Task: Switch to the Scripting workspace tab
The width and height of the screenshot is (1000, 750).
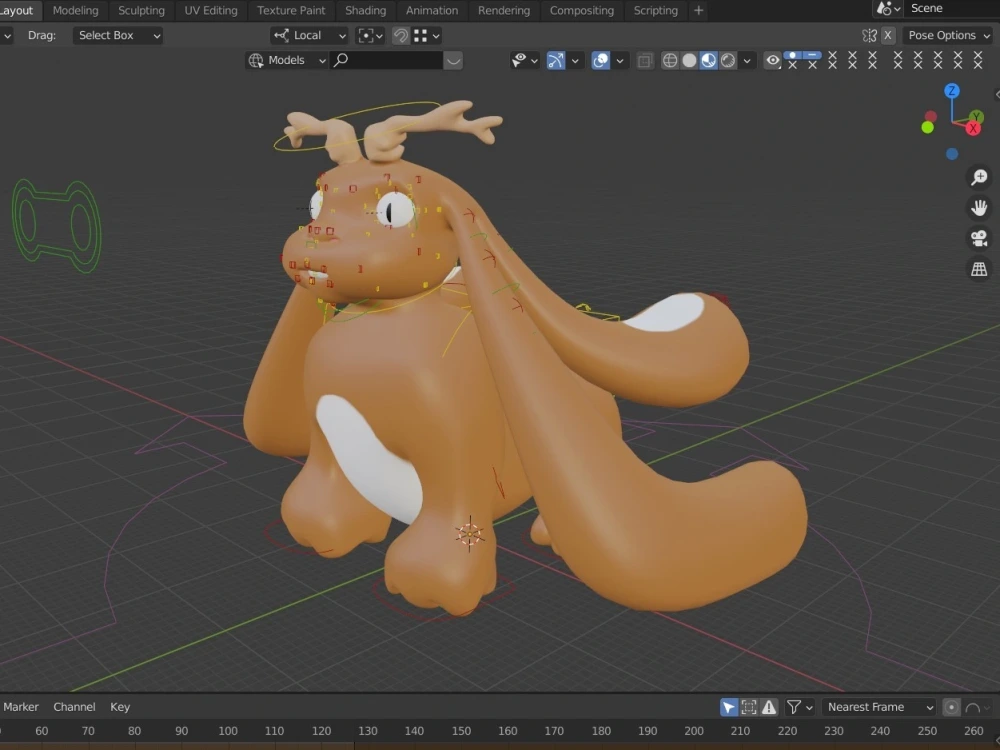Action: [x=655, y=10]
